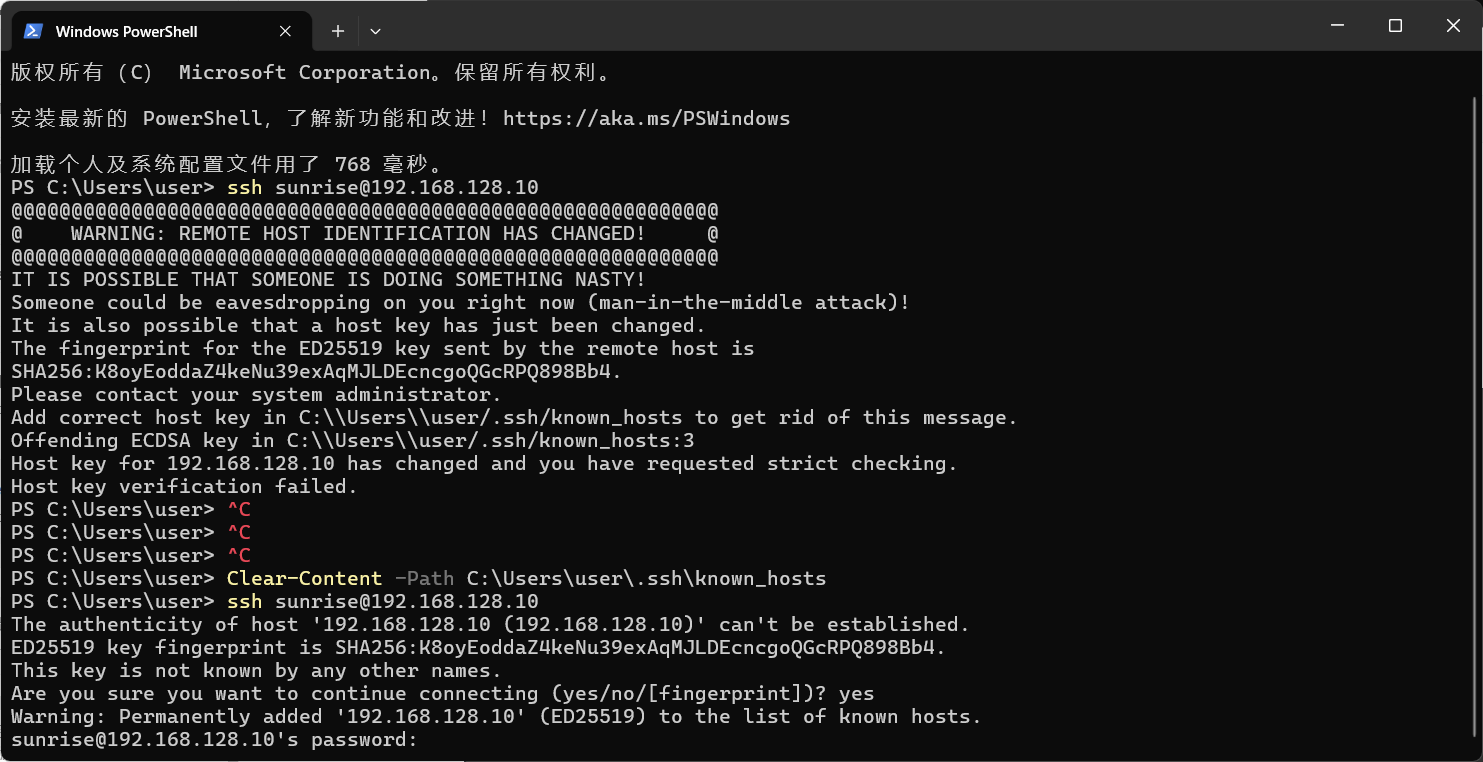
Task: Click the "yes" answer after the continue connecting prompt
Action: pos(857,693)
